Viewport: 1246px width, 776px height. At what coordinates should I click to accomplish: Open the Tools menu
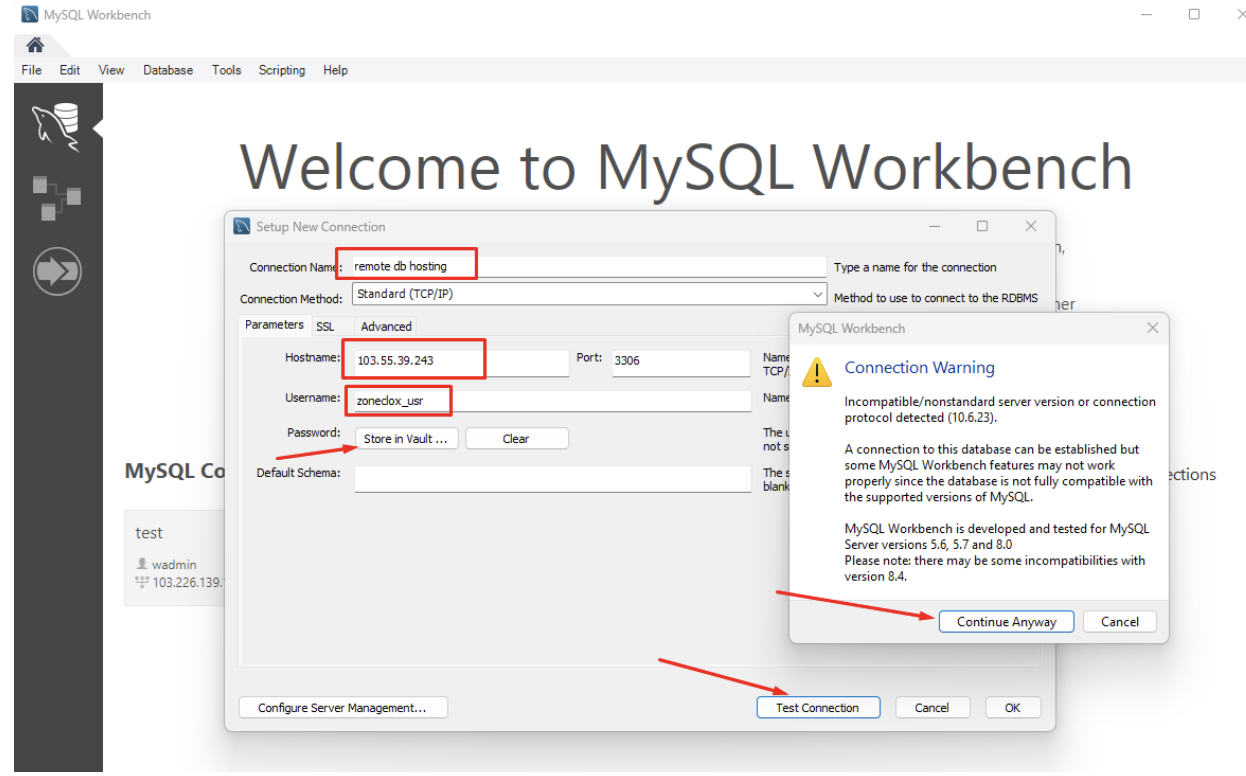(226, 70)
